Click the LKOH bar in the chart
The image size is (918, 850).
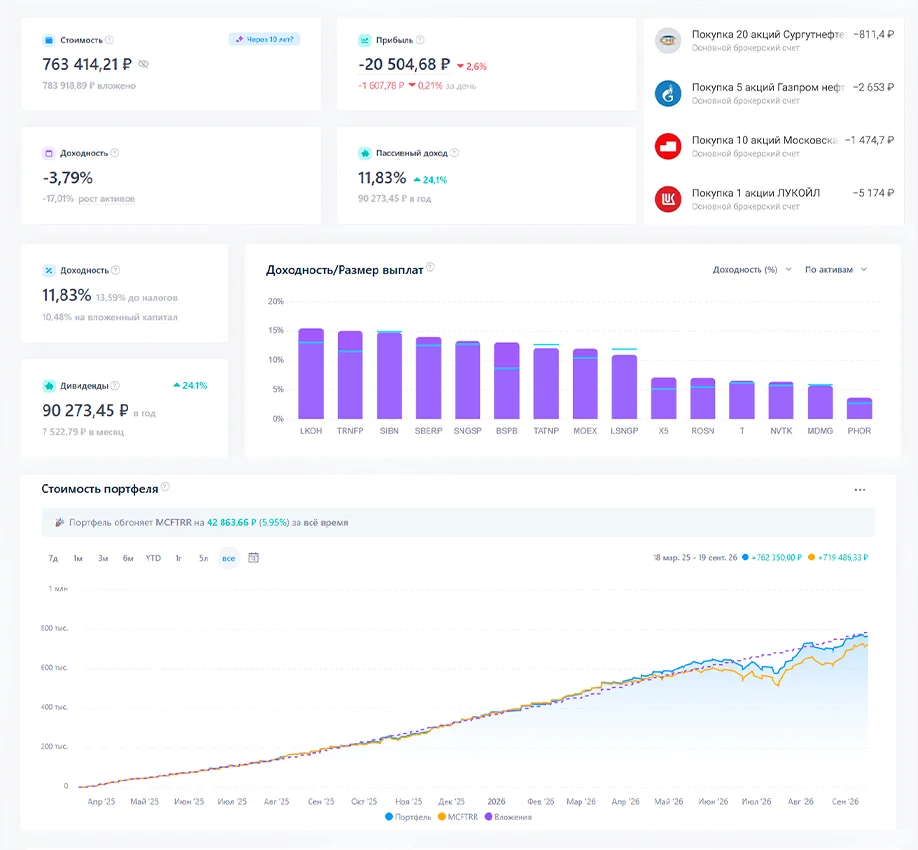(x=311, y=373)
